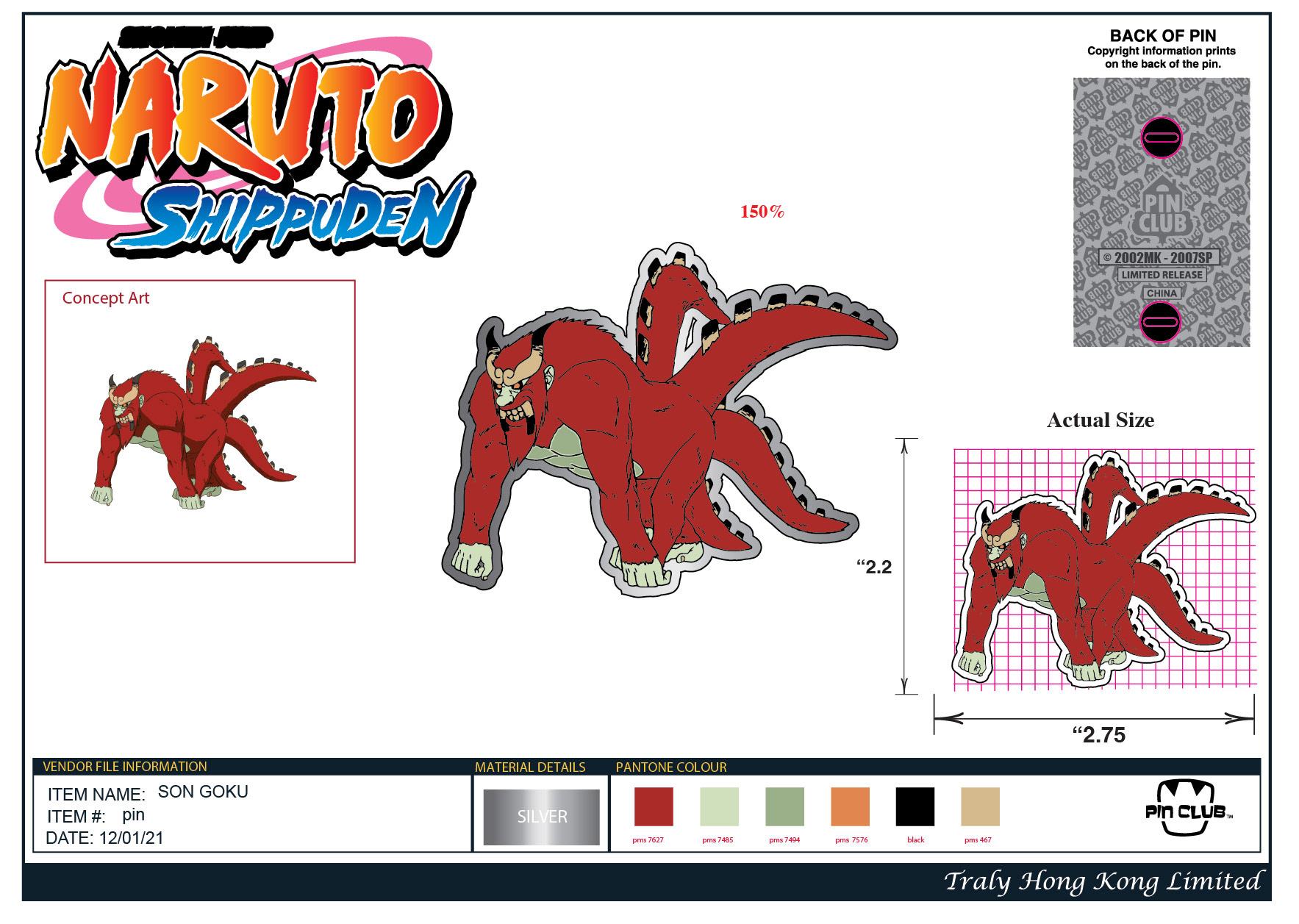Click the "Actual Size" heading
The height and width of the screenshot is (924, 1299).
coord(1101,420)
